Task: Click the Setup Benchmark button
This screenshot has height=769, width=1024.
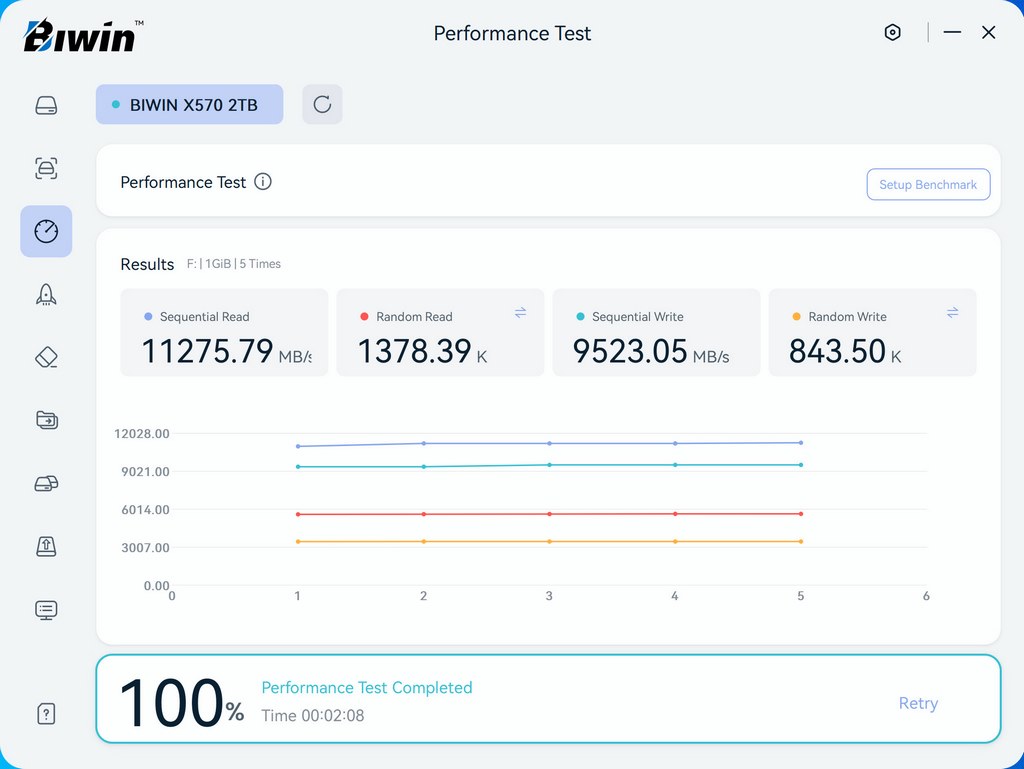Action: pyautogui.click(x=927, y=185)
